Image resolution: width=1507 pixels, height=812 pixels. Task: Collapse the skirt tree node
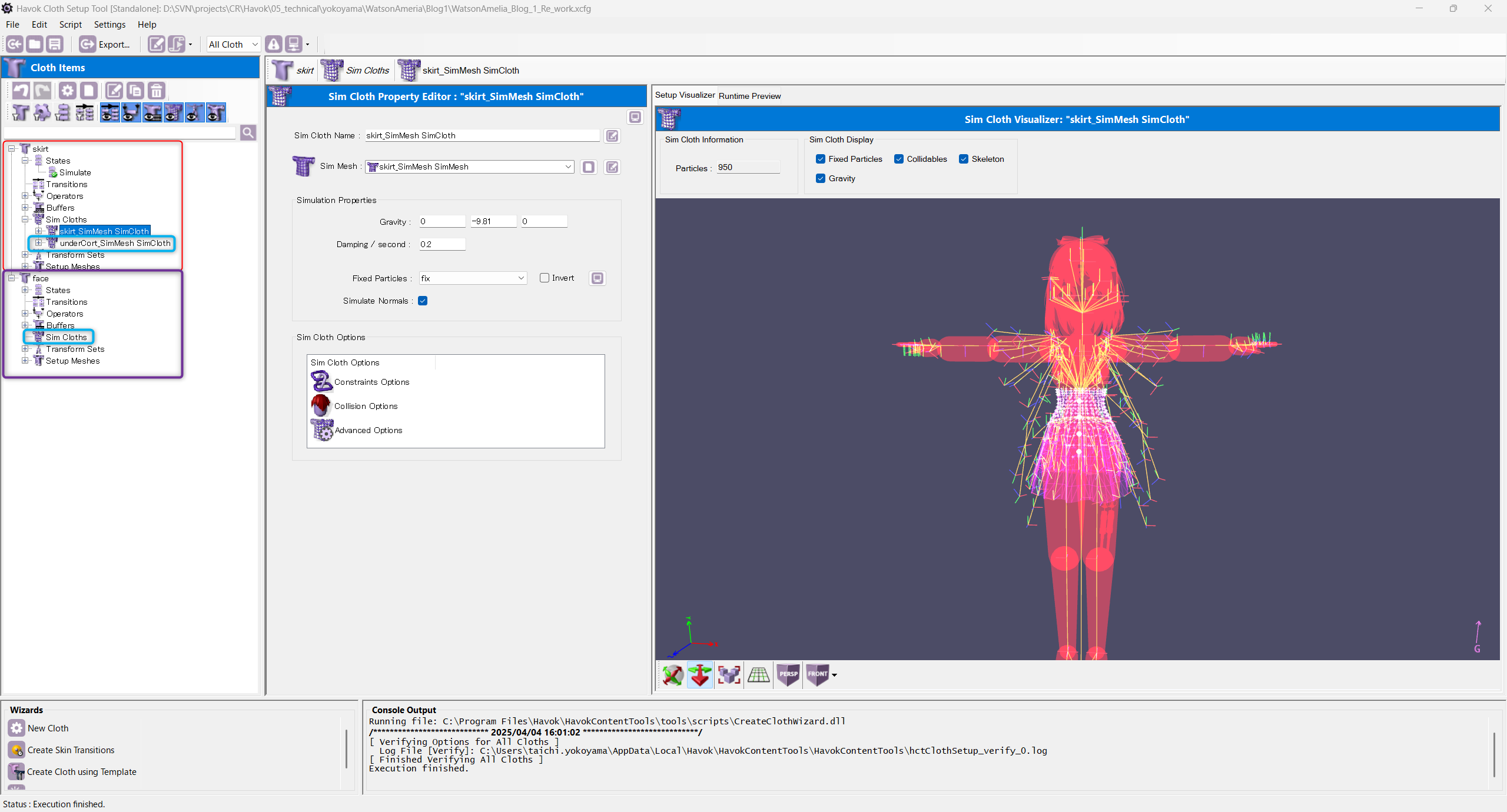click(x=11, y=149)
